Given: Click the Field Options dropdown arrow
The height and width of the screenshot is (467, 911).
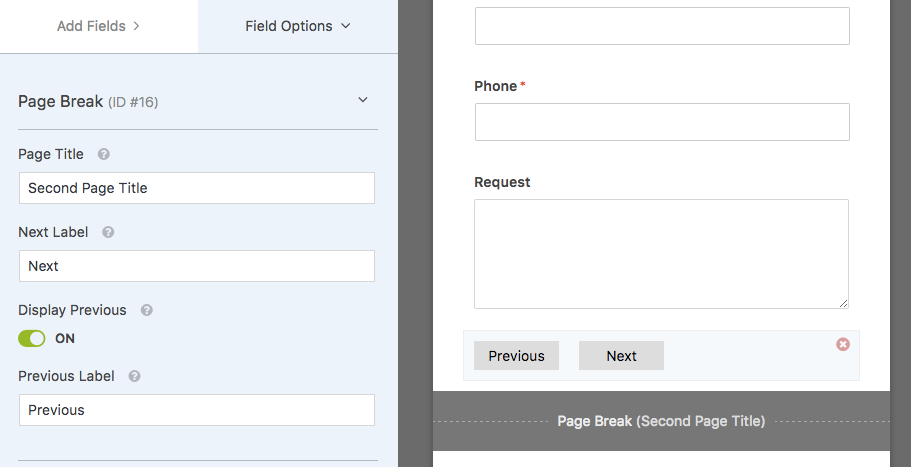Looking at the screenshot, I should 346,26.
